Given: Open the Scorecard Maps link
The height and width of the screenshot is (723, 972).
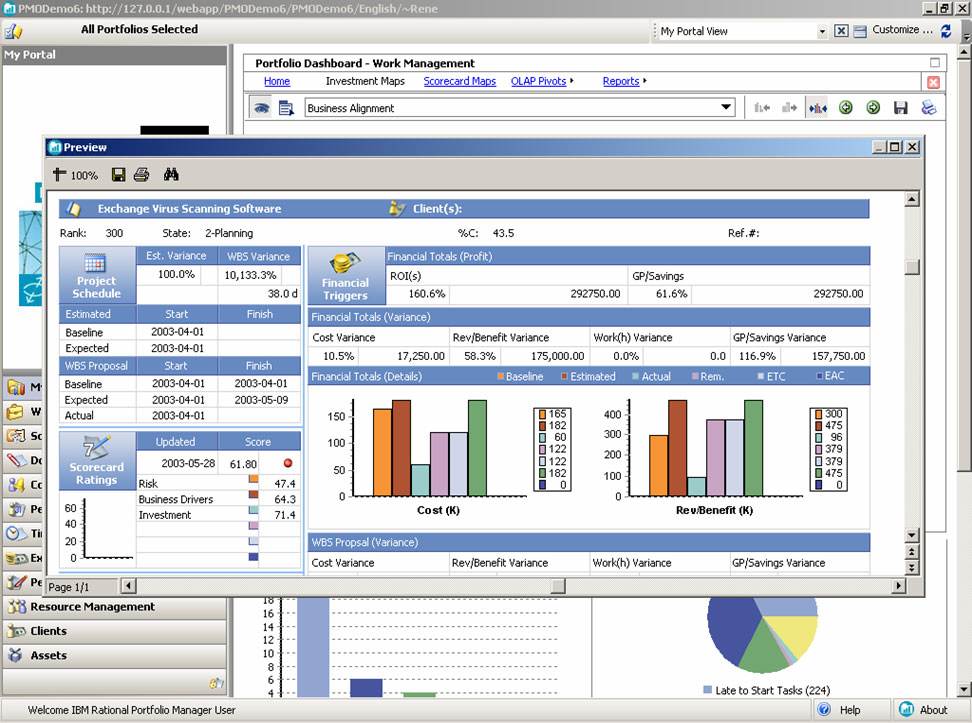Looking at the screenshot, I should click(459, 81).
